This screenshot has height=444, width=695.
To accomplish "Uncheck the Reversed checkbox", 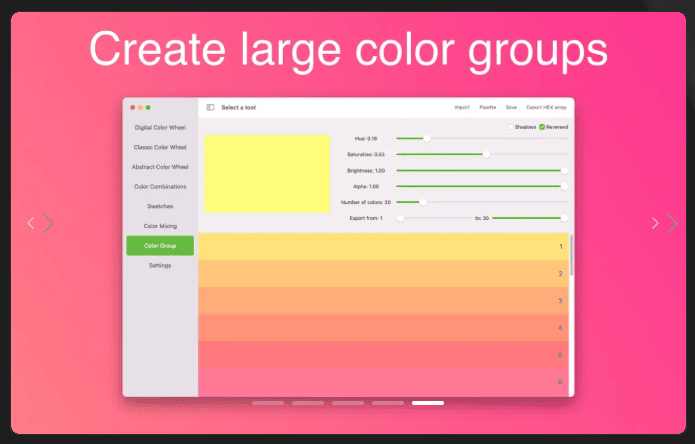I will 542,127.
